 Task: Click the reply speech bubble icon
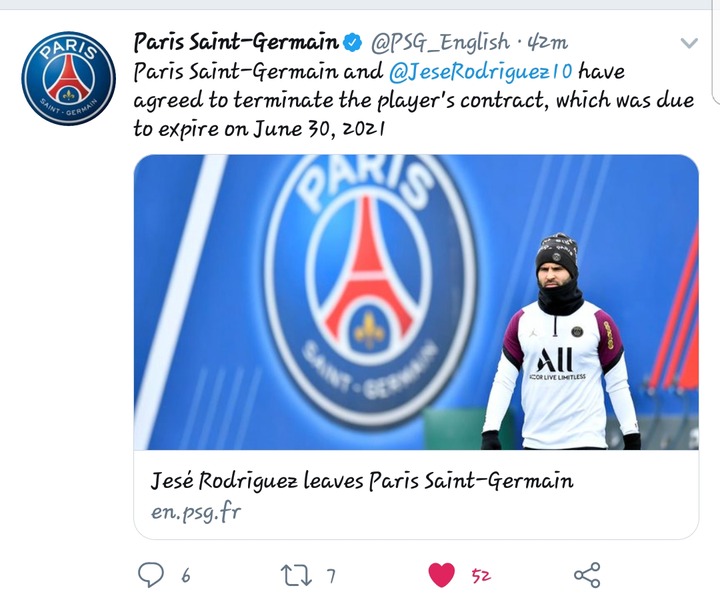(x=151, y=575)
